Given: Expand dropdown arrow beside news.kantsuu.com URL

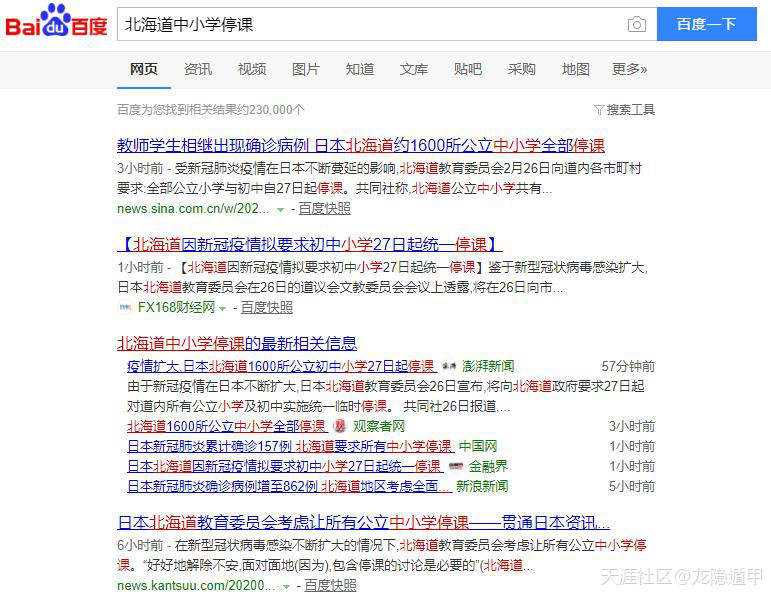Looking at the screenshot, I should (x=286, y=586).
